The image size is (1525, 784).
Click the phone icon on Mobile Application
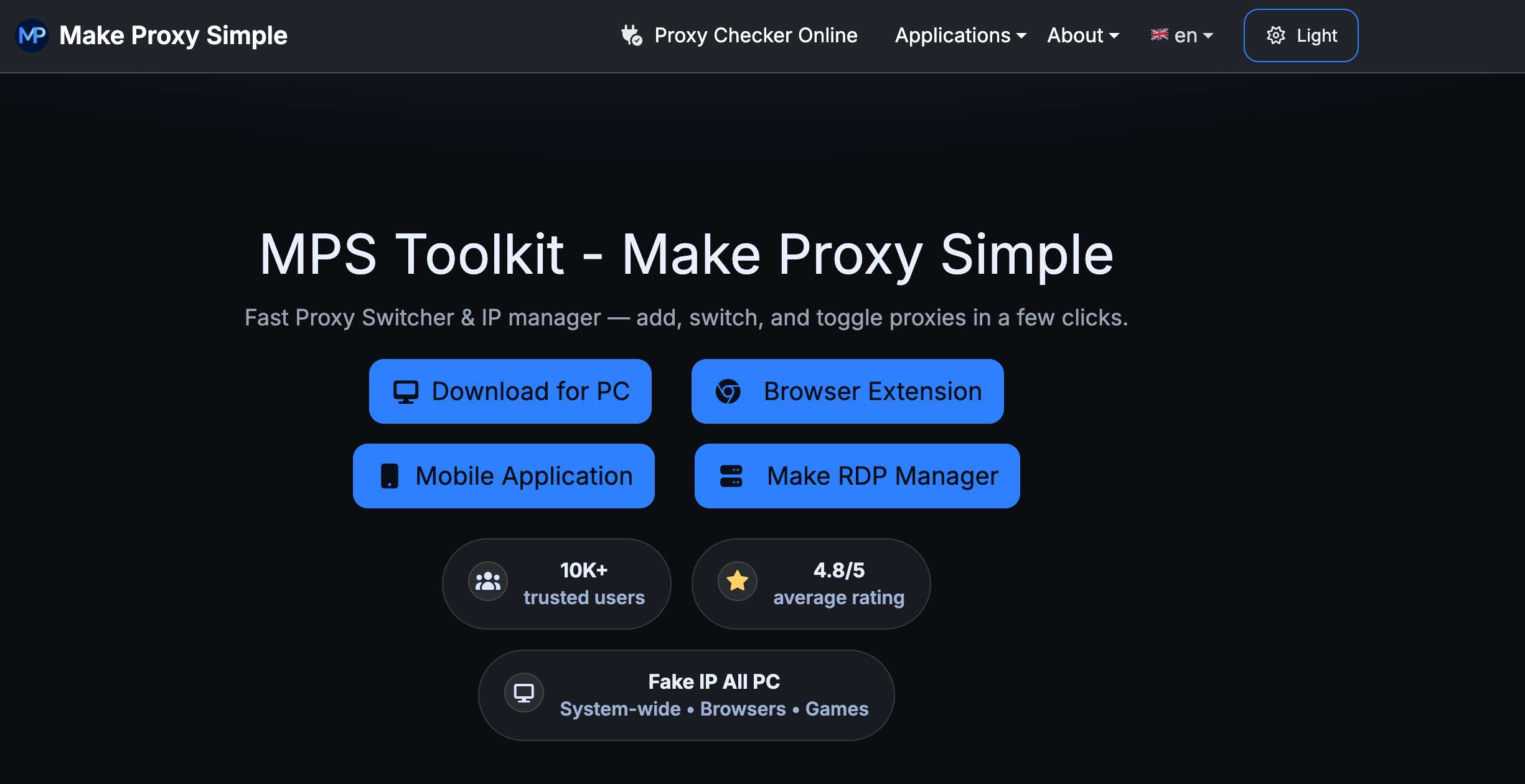coord(390,476)
